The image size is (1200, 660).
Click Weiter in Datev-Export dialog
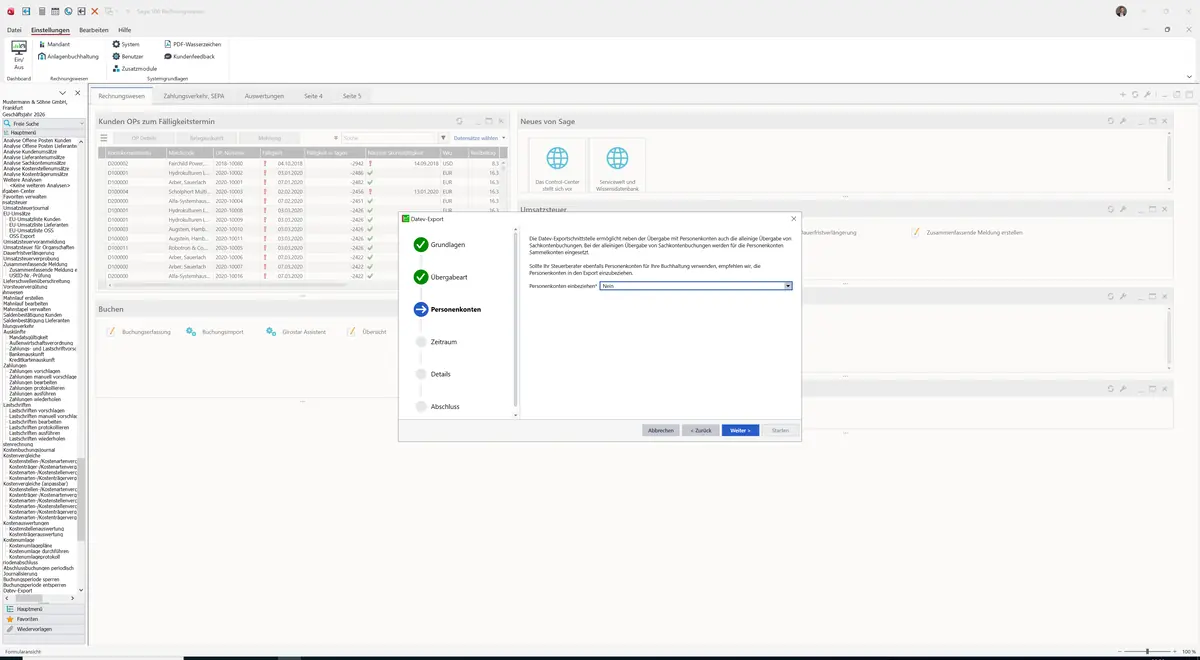[740, 430]
